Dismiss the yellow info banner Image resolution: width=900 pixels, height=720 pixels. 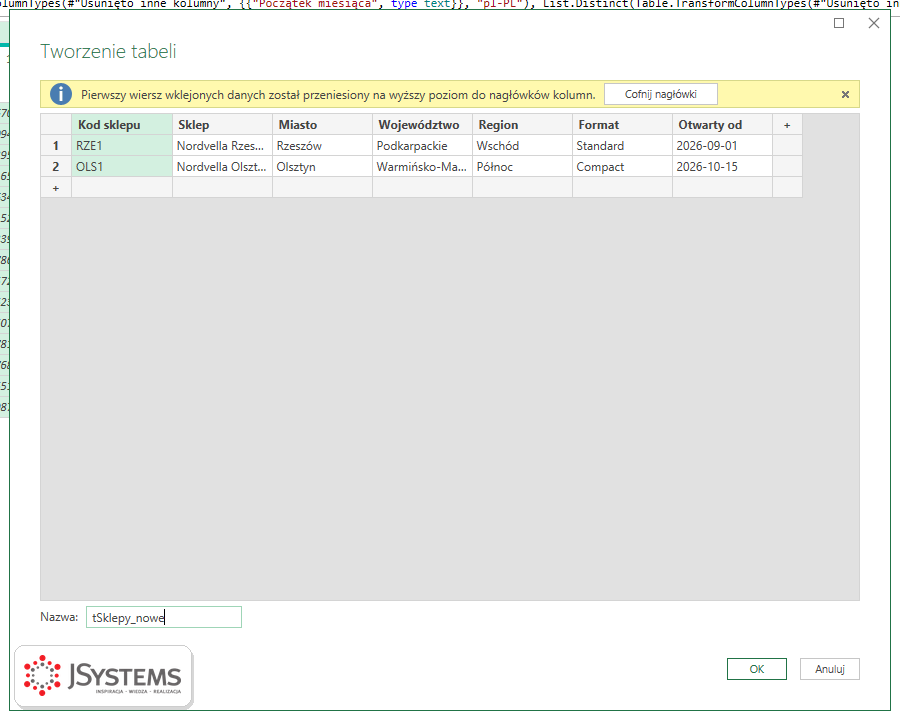coord(845,95)
